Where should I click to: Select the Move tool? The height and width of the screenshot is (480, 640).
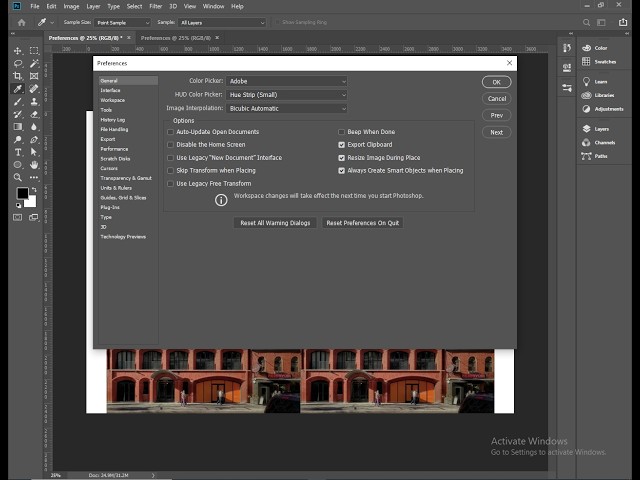[18, 51]
